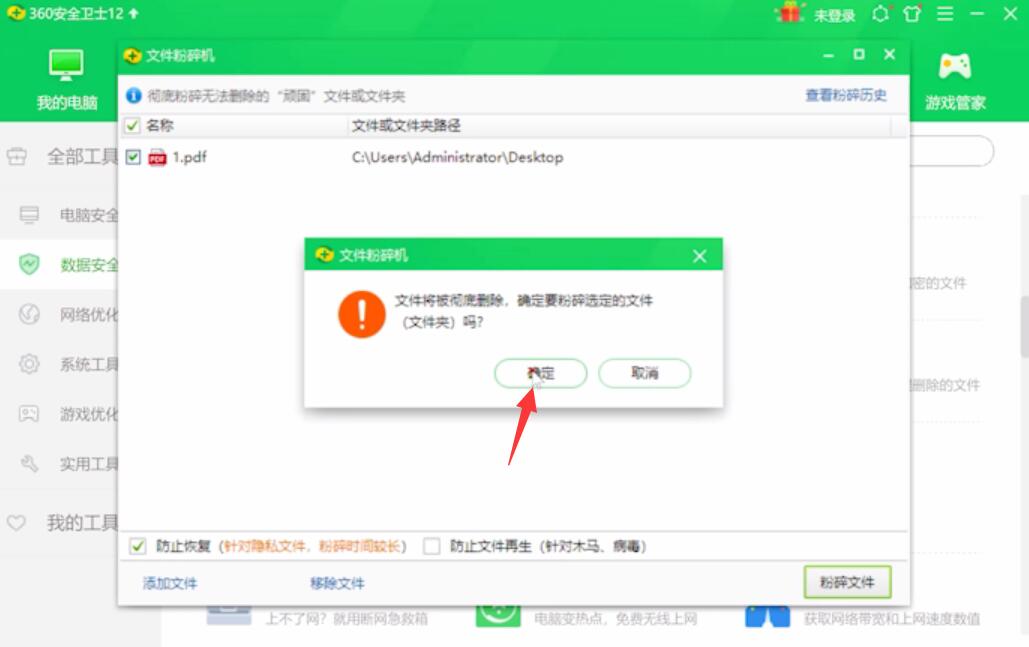The image size is (1029, 647).
Task: Click the 我的工具 heart icon
Action: (x=16, y=523)
